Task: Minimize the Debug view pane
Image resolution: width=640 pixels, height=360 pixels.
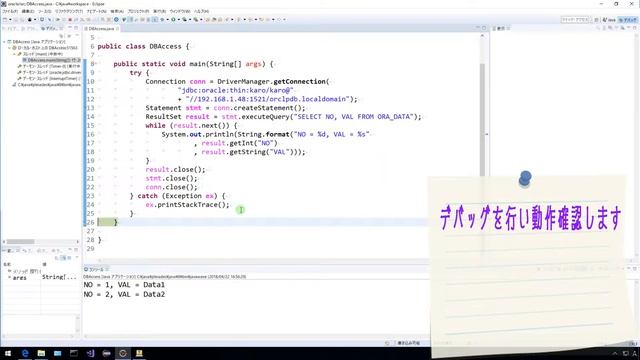Action: [70, 28]
